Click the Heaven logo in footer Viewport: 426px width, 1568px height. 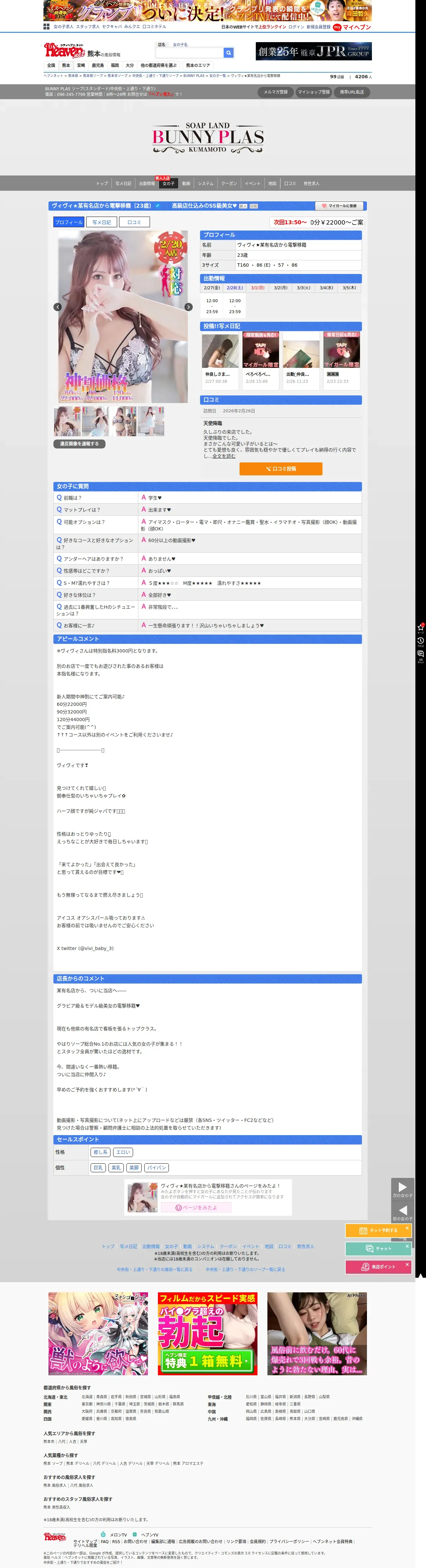click(55, 1537)
